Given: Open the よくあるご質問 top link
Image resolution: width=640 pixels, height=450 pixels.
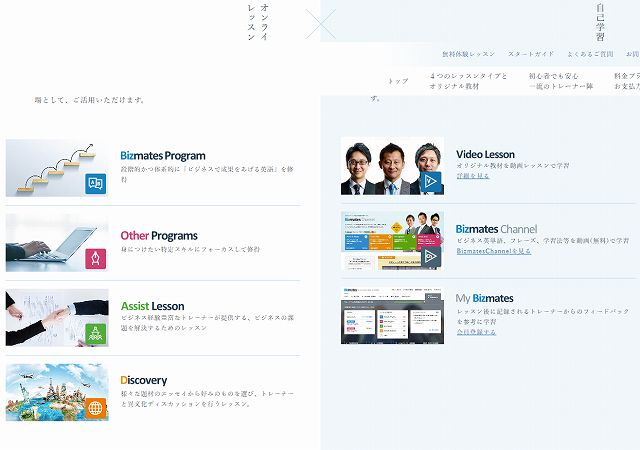Looking at the screenshot, I should (x=590, y=54).
